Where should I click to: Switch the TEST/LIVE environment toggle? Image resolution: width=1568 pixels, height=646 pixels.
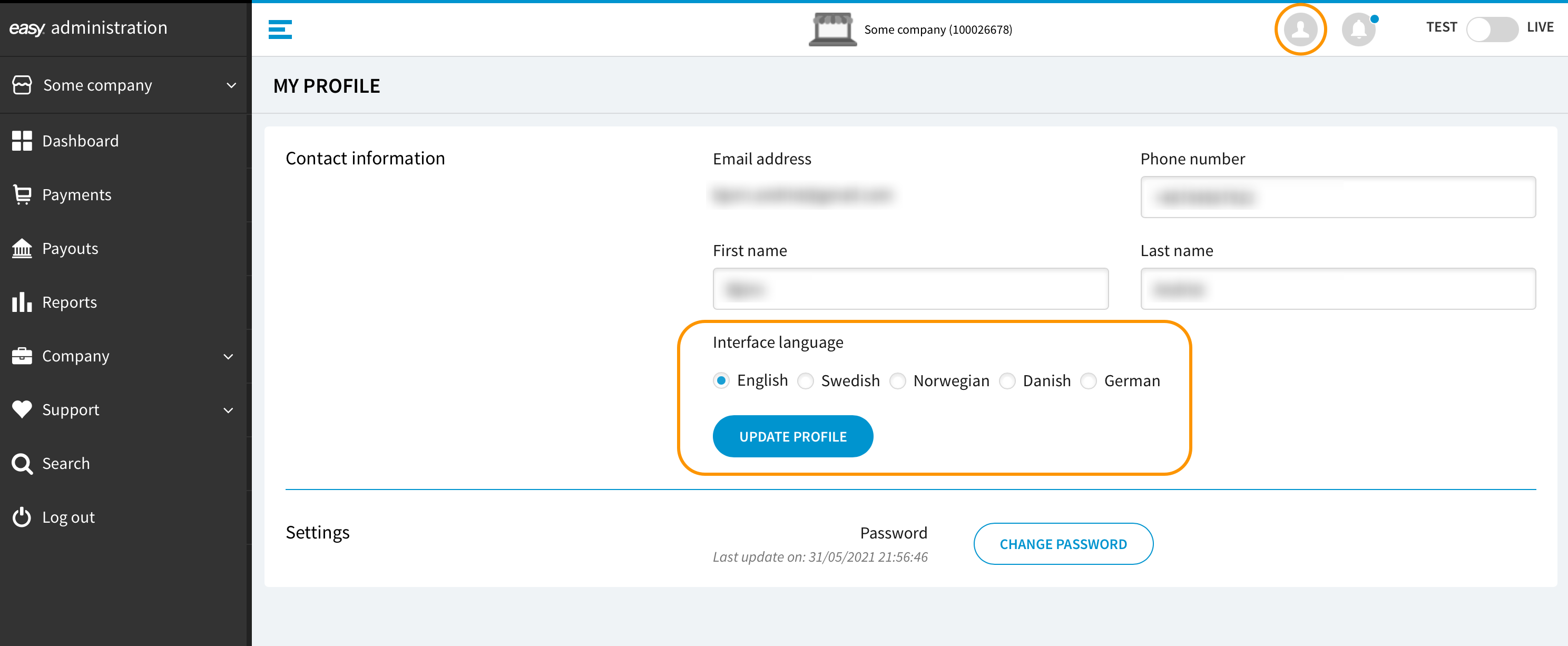[x=1492, y=28]
